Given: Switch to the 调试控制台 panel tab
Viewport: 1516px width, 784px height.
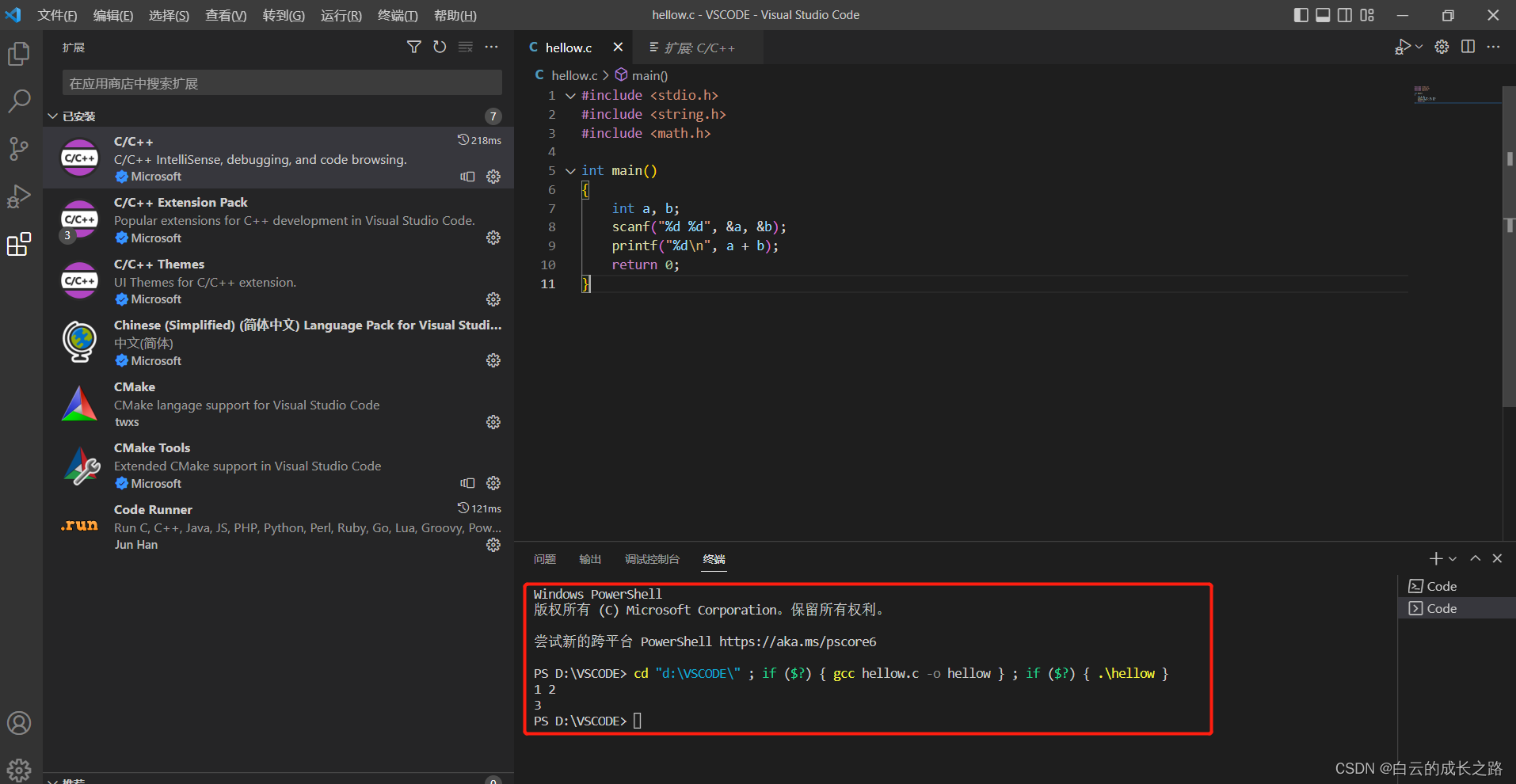Looking at the screenshot, I should tap(652, 559).
